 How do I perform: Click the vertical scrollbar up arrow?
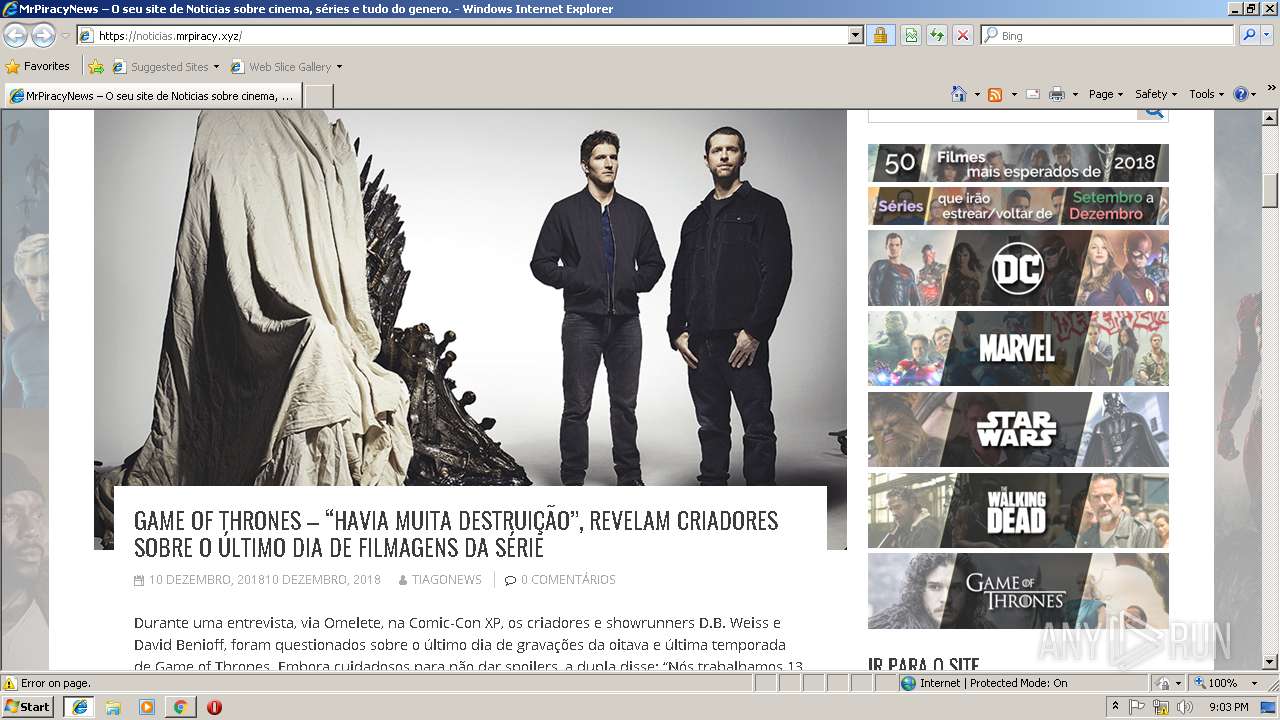pos(1270,118)
